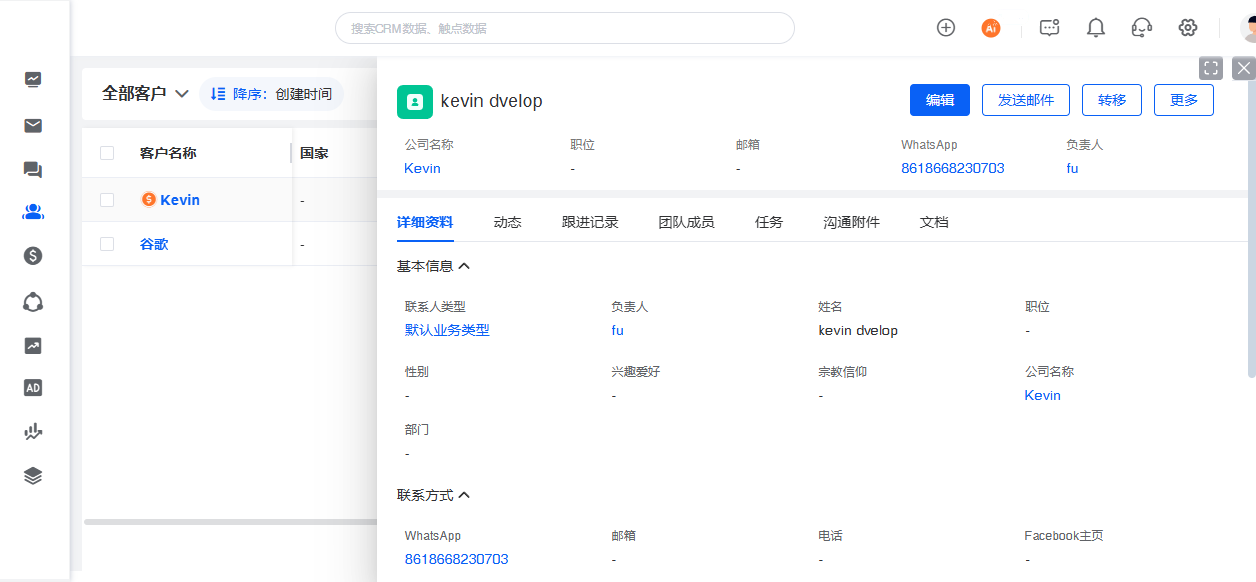Open the AD advertising icon in sidebar
The width and height of the screenshot is (1256, 582).
click(x=33, y=388)
